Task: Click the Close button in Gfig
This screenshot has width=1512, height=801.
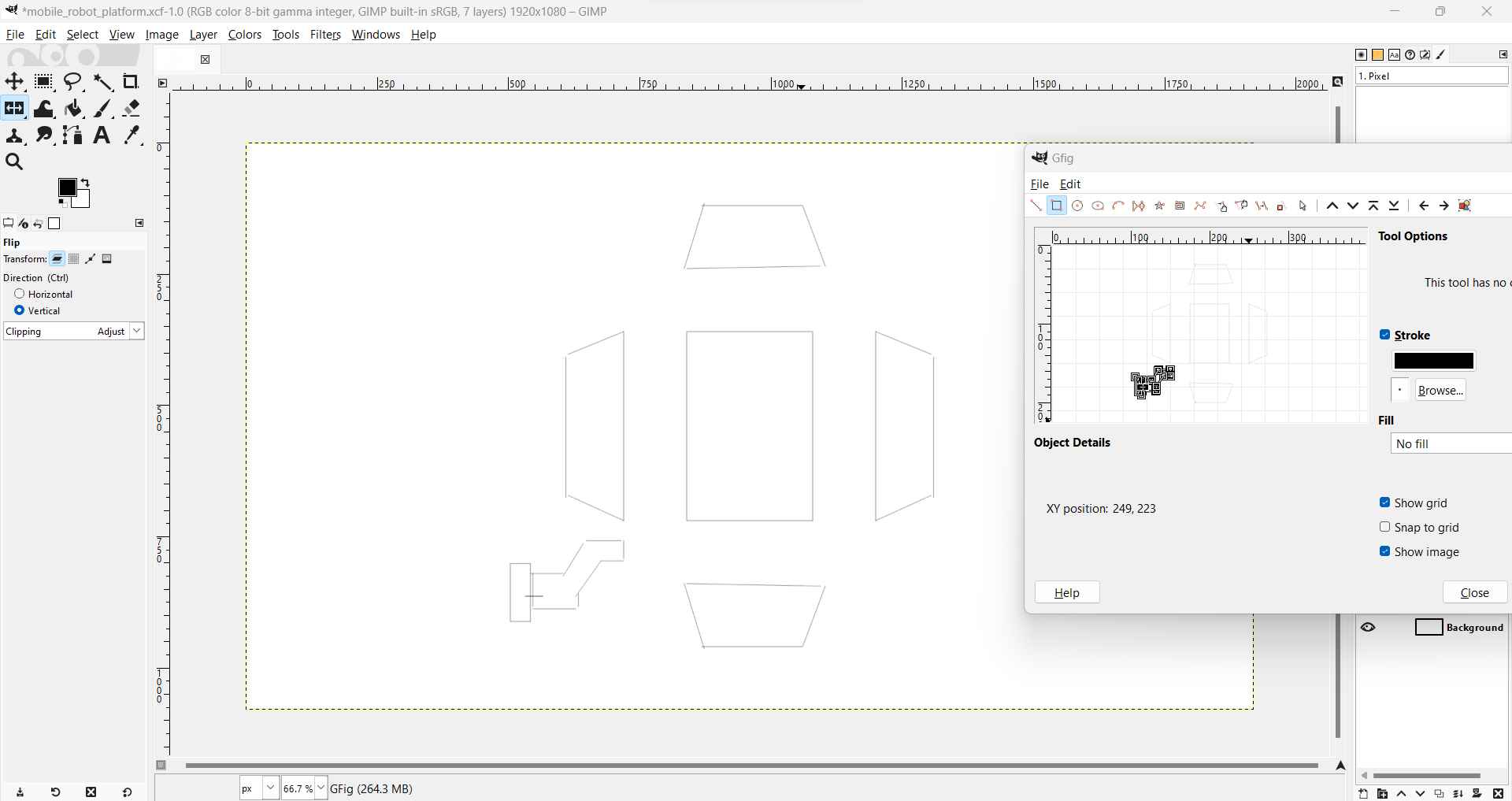Action: pyautogui.click(x=1475, y=592)
